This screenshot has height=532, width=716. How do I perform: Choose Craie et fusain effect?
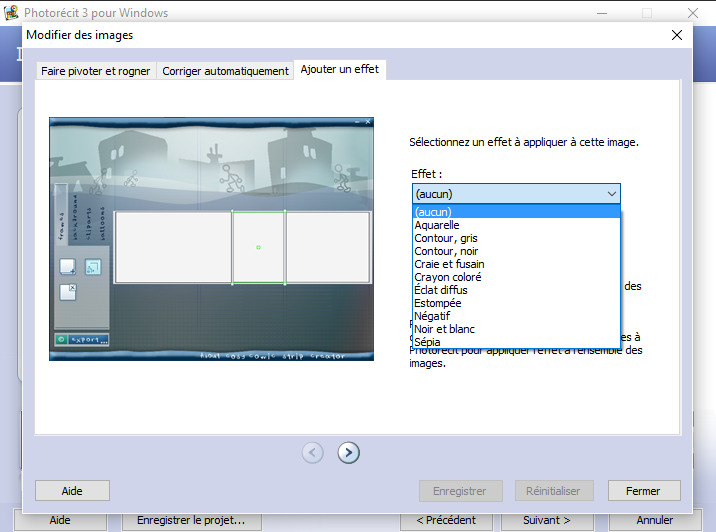516,264
